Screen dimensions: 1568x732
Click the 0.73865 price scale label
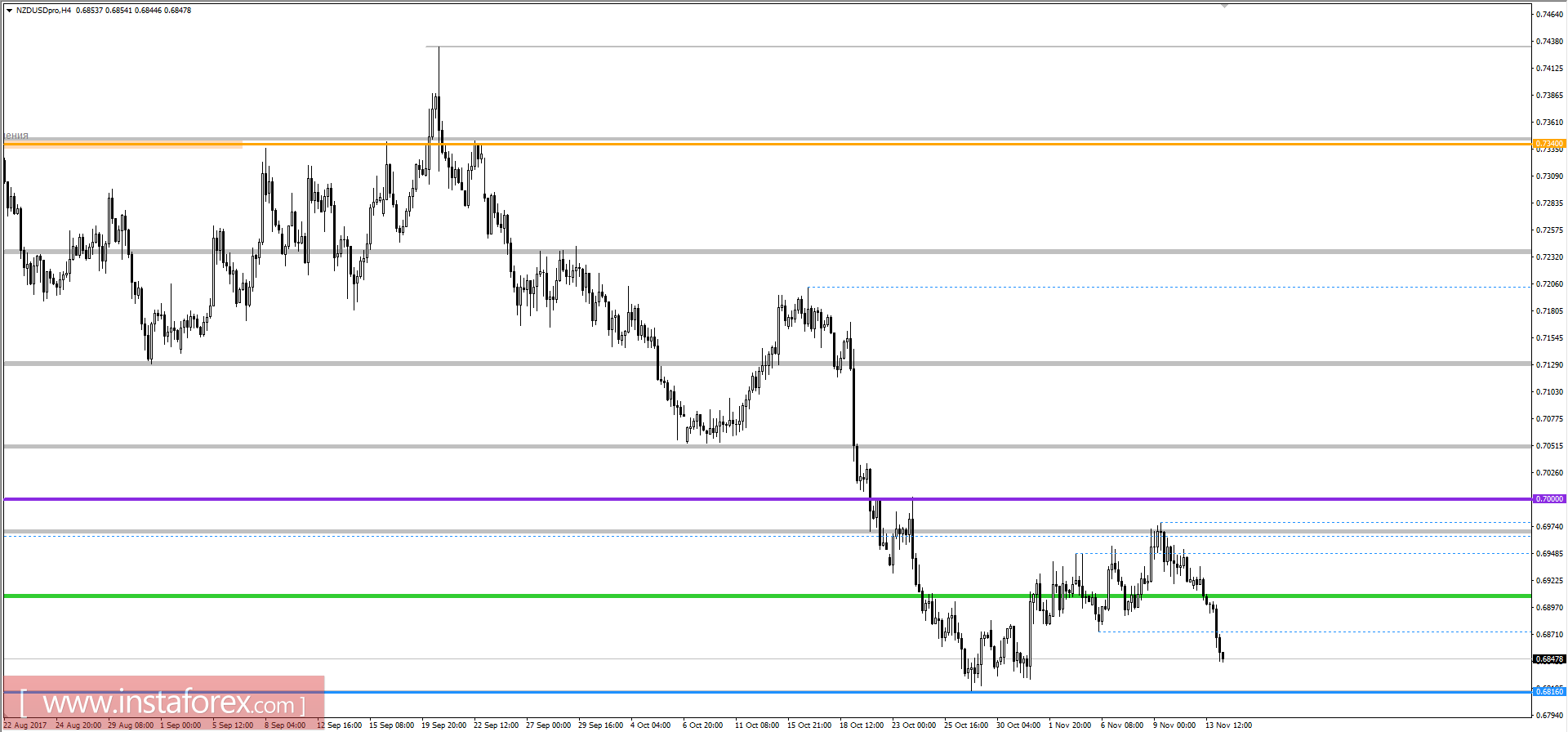1549,96
